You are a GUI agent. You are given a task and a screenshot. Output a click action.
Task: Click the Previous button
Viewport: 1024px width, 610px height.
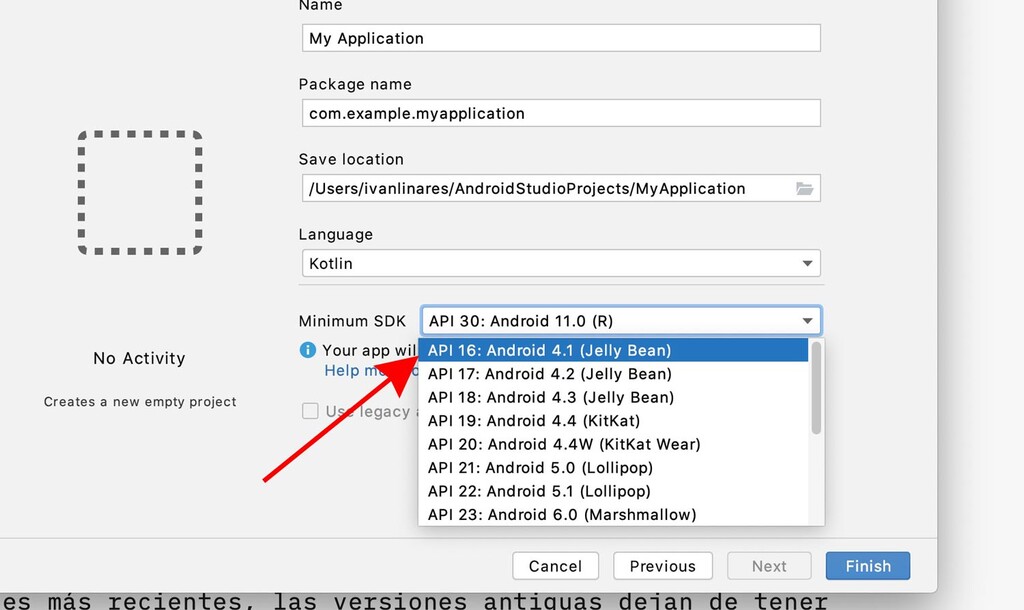coord(662,565)
